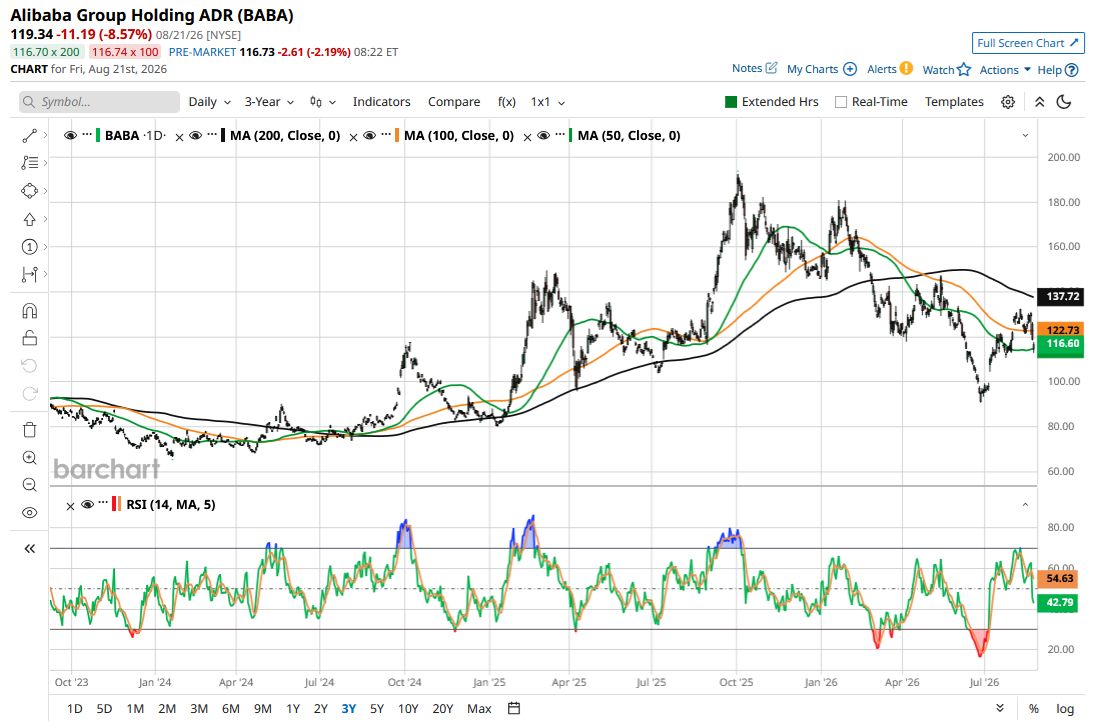
Task: Enable the Real-Time checkbox
Action: click(841, 102)
